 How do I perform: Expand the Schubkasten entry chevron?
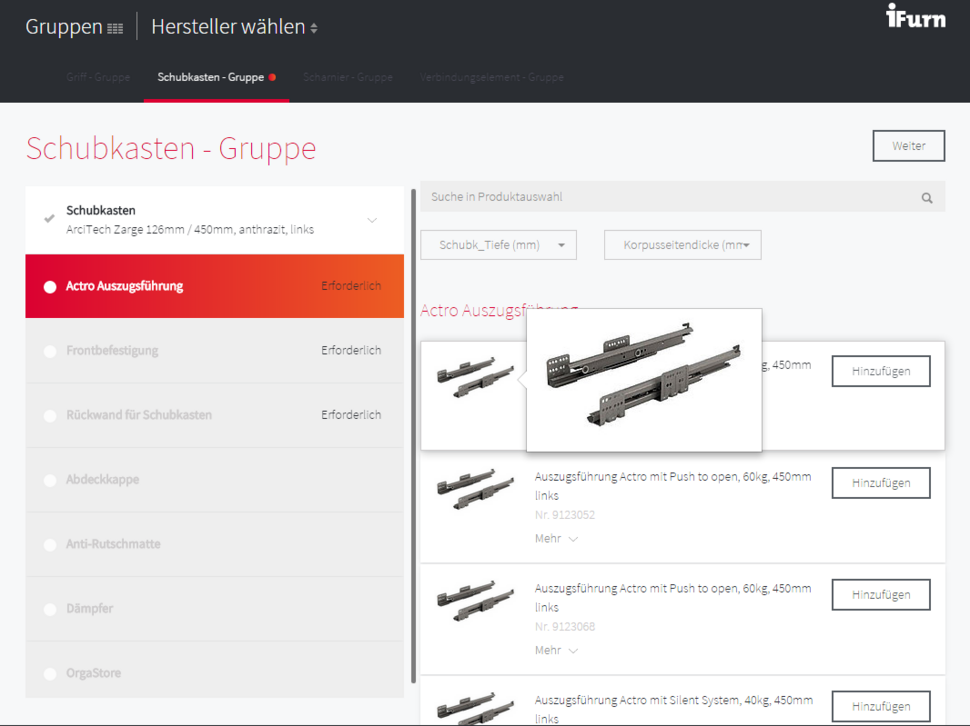click(372, 220)
